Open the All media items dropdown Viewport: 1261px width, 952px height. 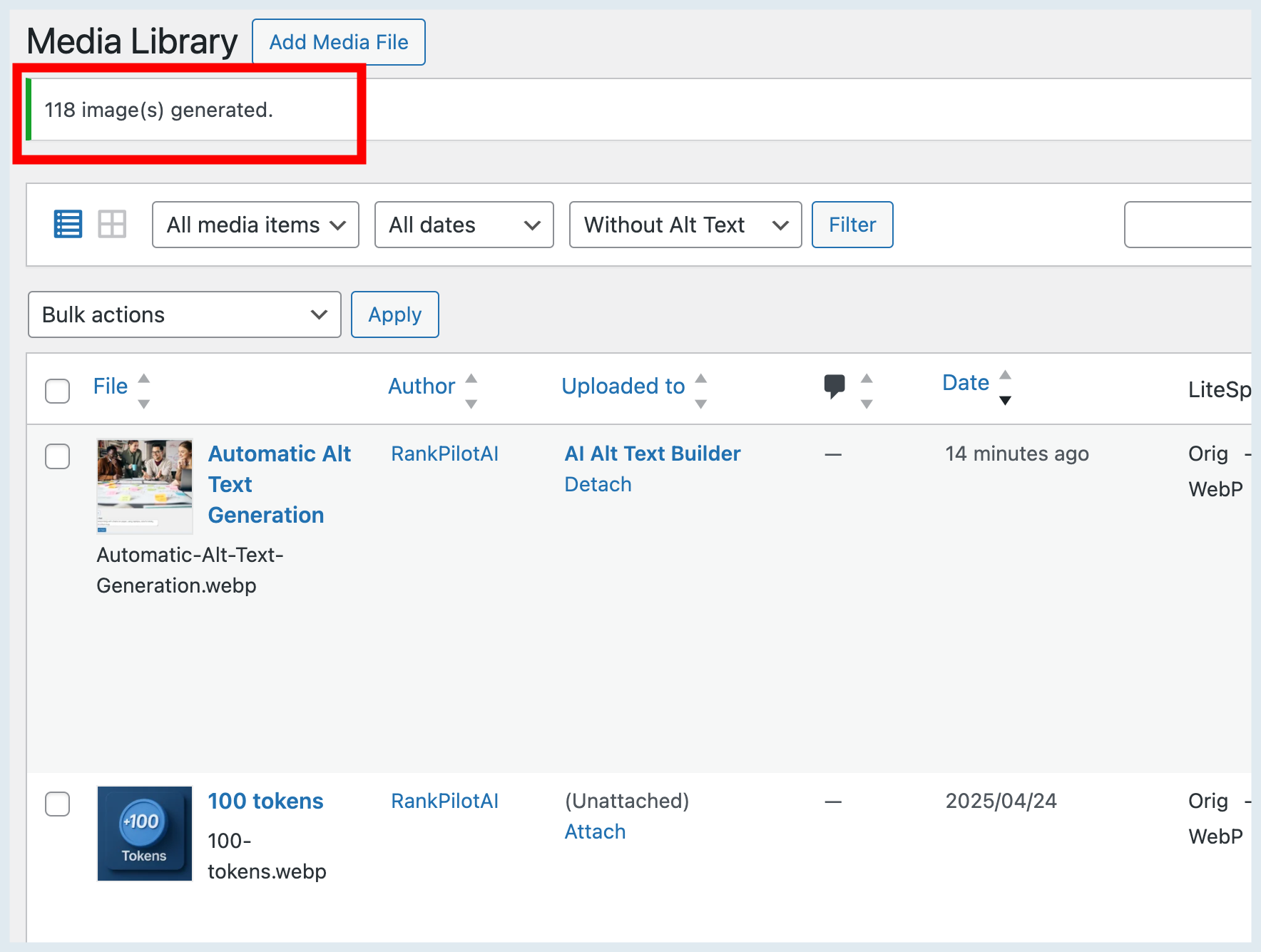255,225
